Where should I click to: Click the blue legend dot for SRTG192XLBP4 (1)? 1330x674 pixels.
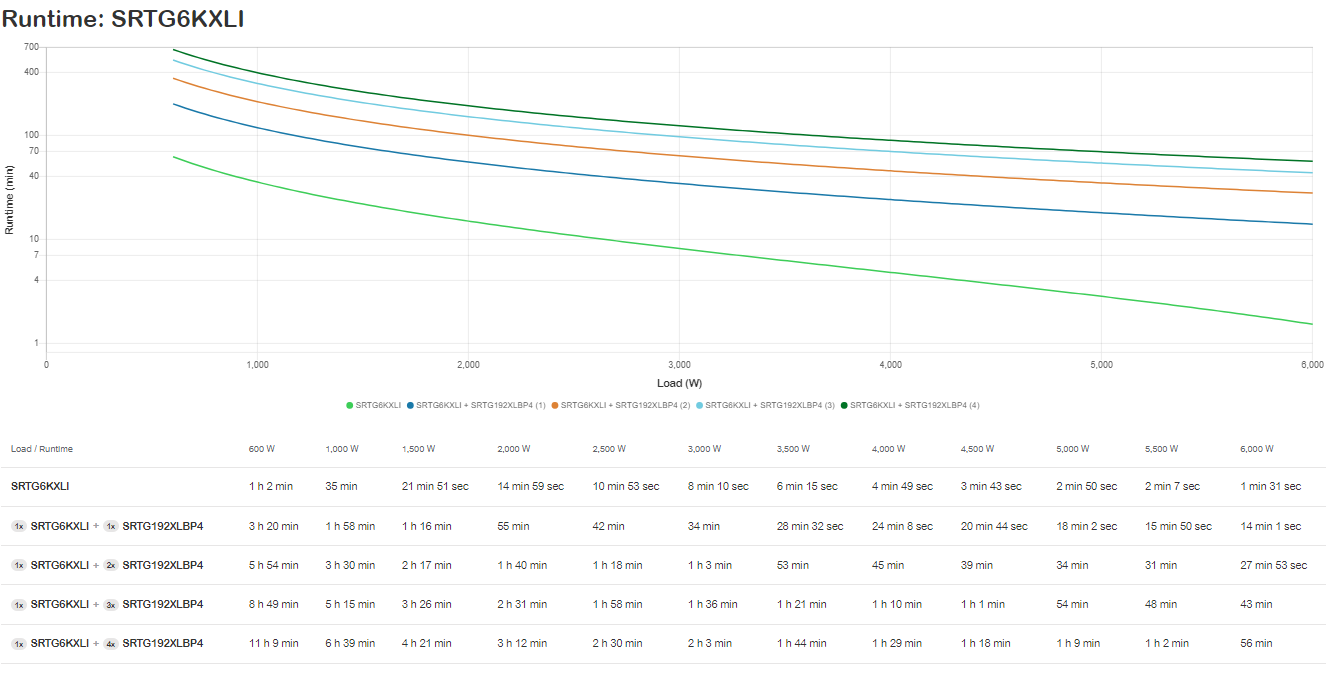[411, 405]
